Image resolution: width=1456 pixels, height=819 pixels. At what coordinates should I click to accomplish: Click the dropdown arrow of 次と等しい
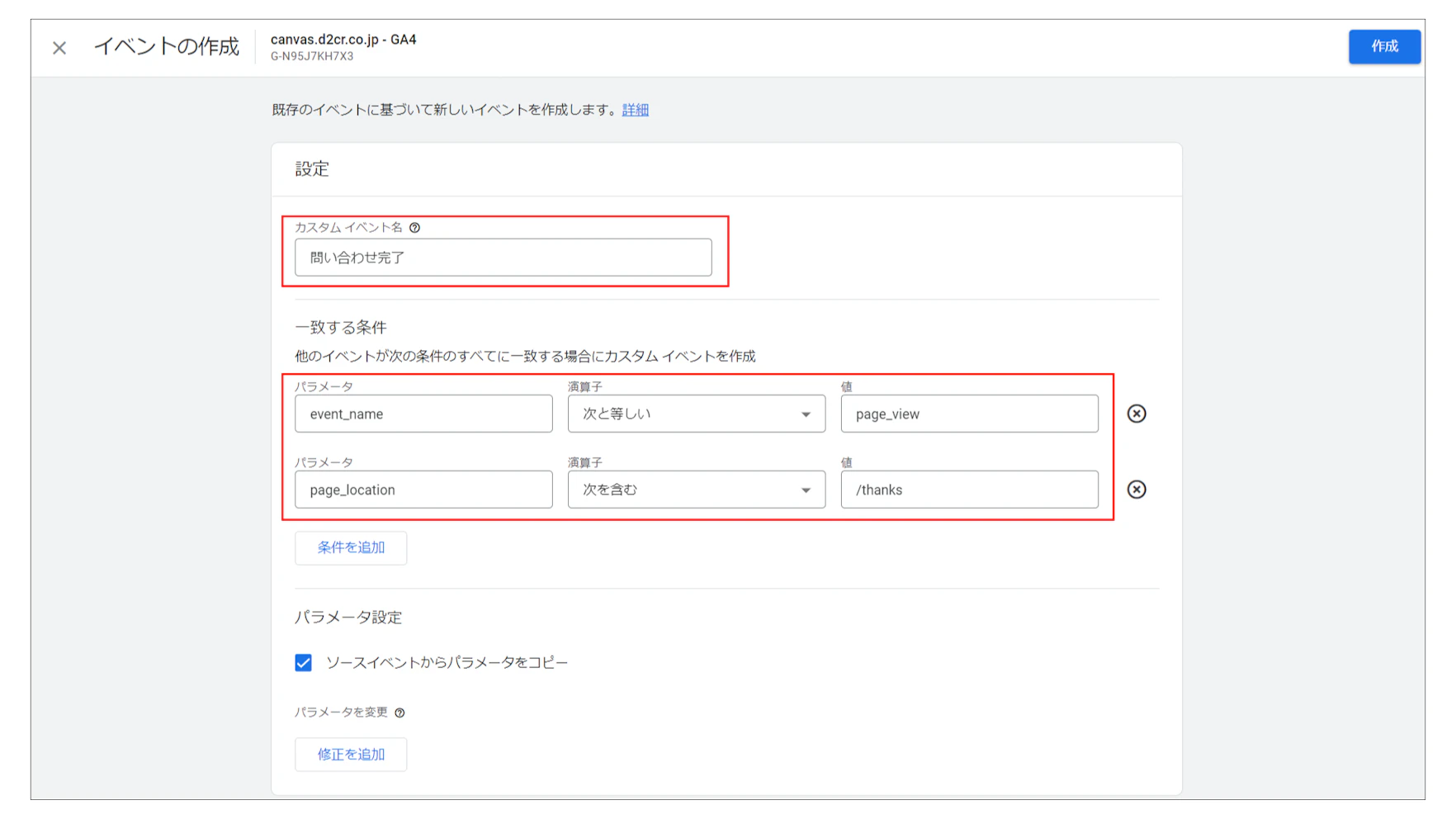(806, 414)
